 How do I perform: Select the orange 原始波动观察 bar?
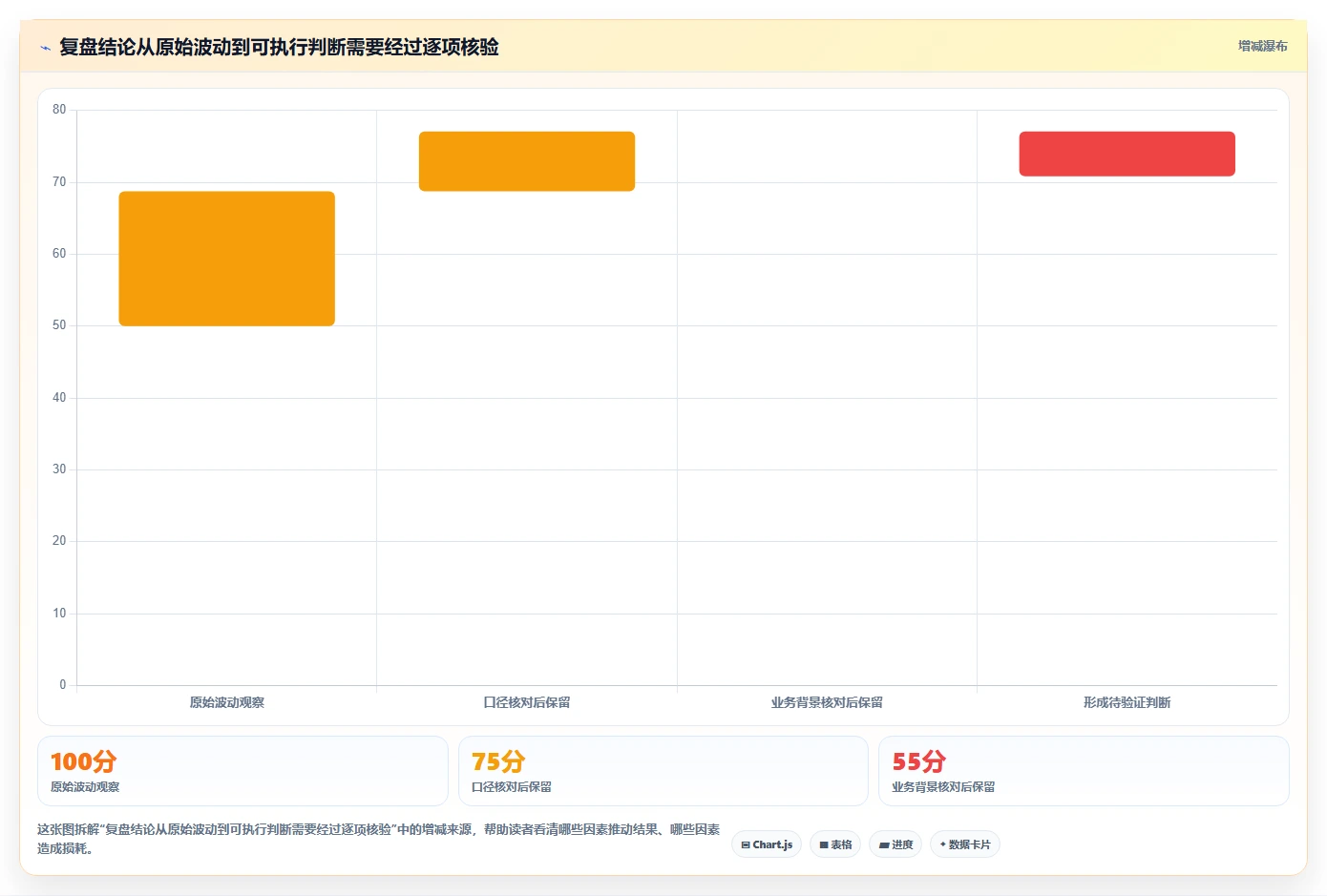click(x=227, y=259)
